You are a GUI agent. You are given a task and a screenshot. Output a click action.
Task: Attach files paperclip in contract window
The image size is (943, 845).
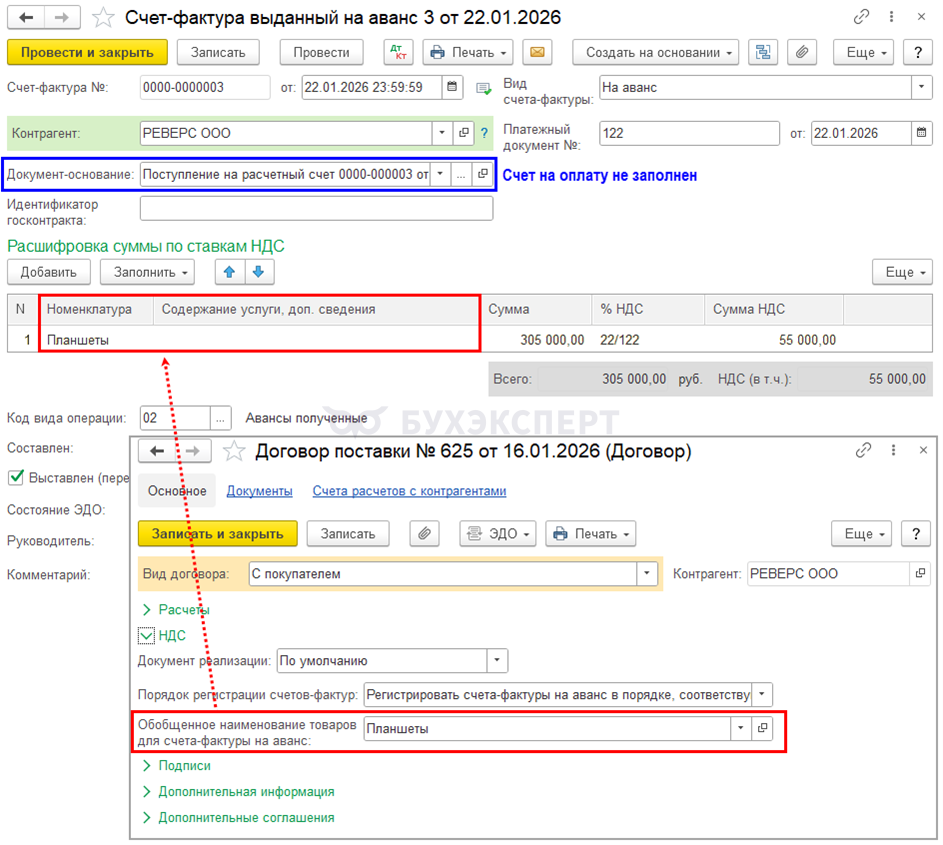[425, 533]
